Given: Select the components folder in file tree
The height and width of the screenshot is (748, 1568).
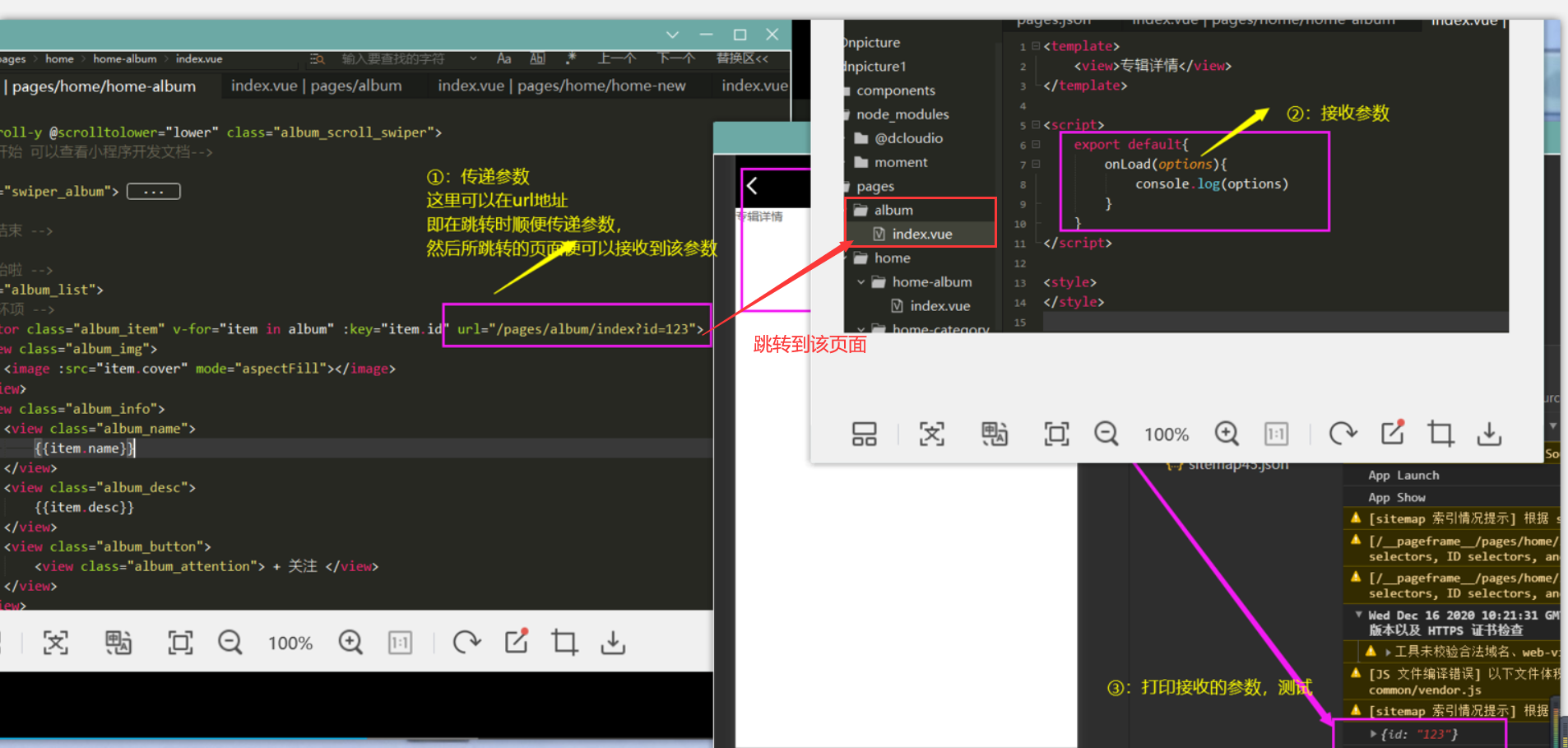Looking at the screenshot, I should click(x=896, y=91).
